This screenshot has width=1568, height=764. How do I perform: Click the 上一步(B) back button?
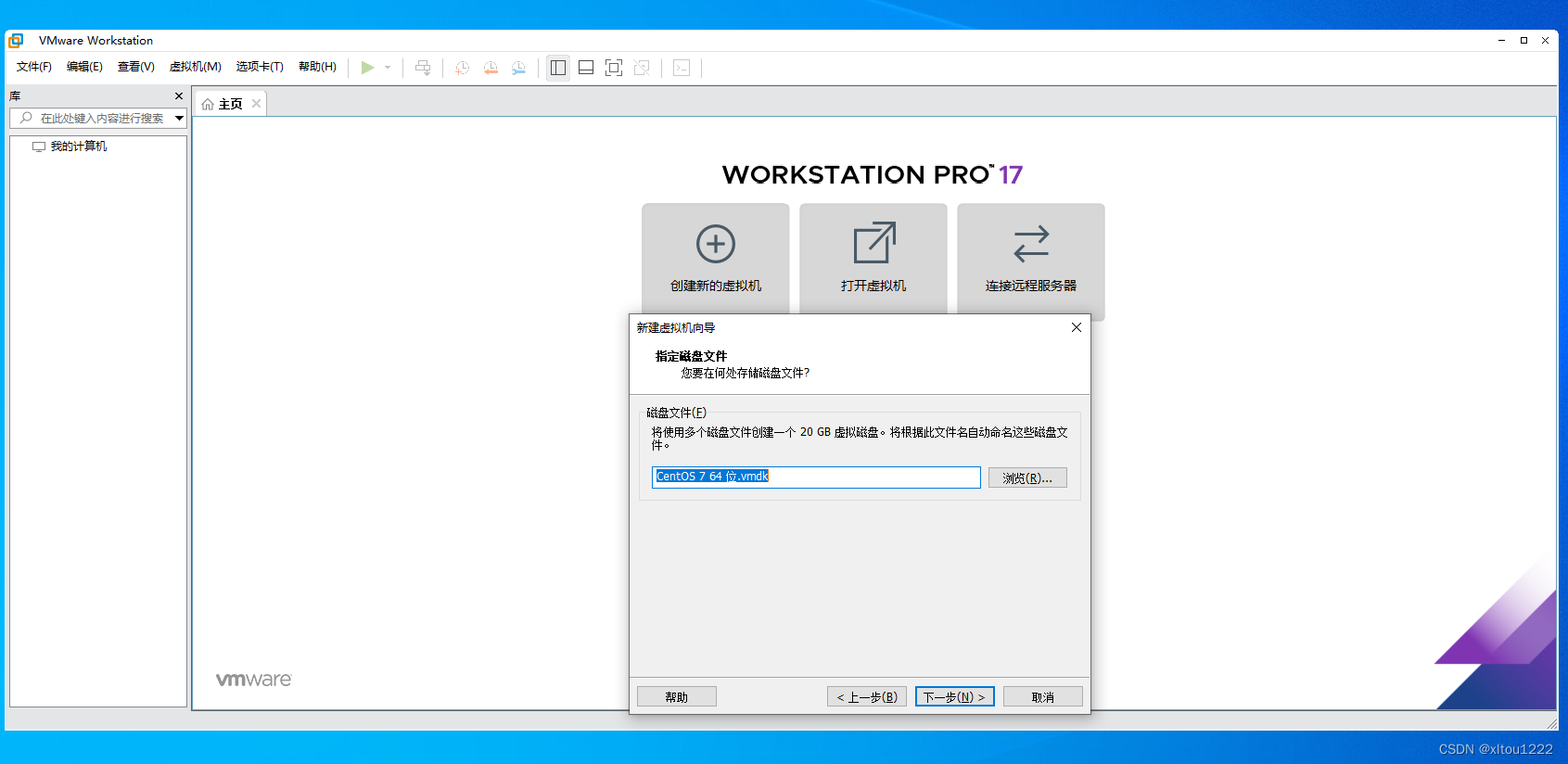click(867, 696)
